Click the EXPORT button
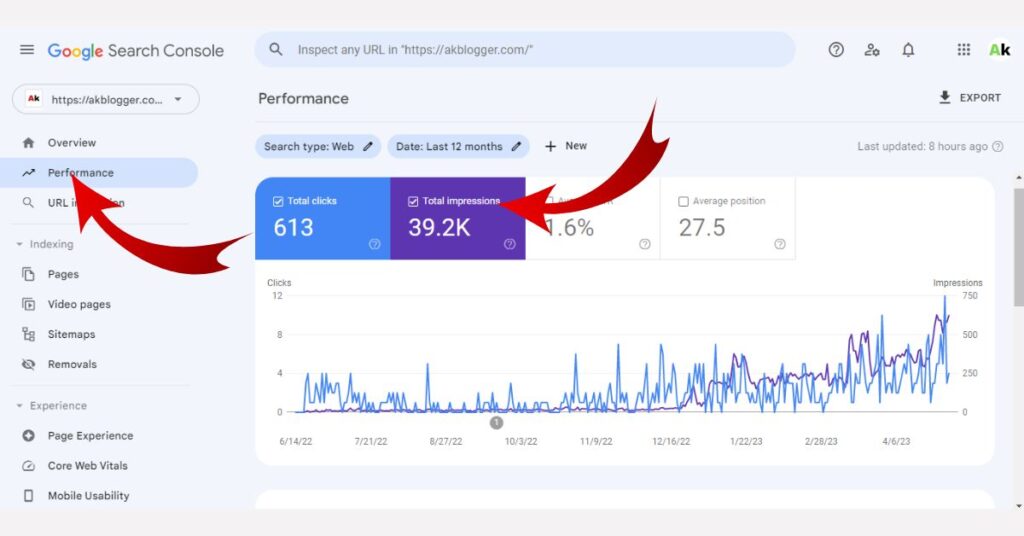 point(970,98)
